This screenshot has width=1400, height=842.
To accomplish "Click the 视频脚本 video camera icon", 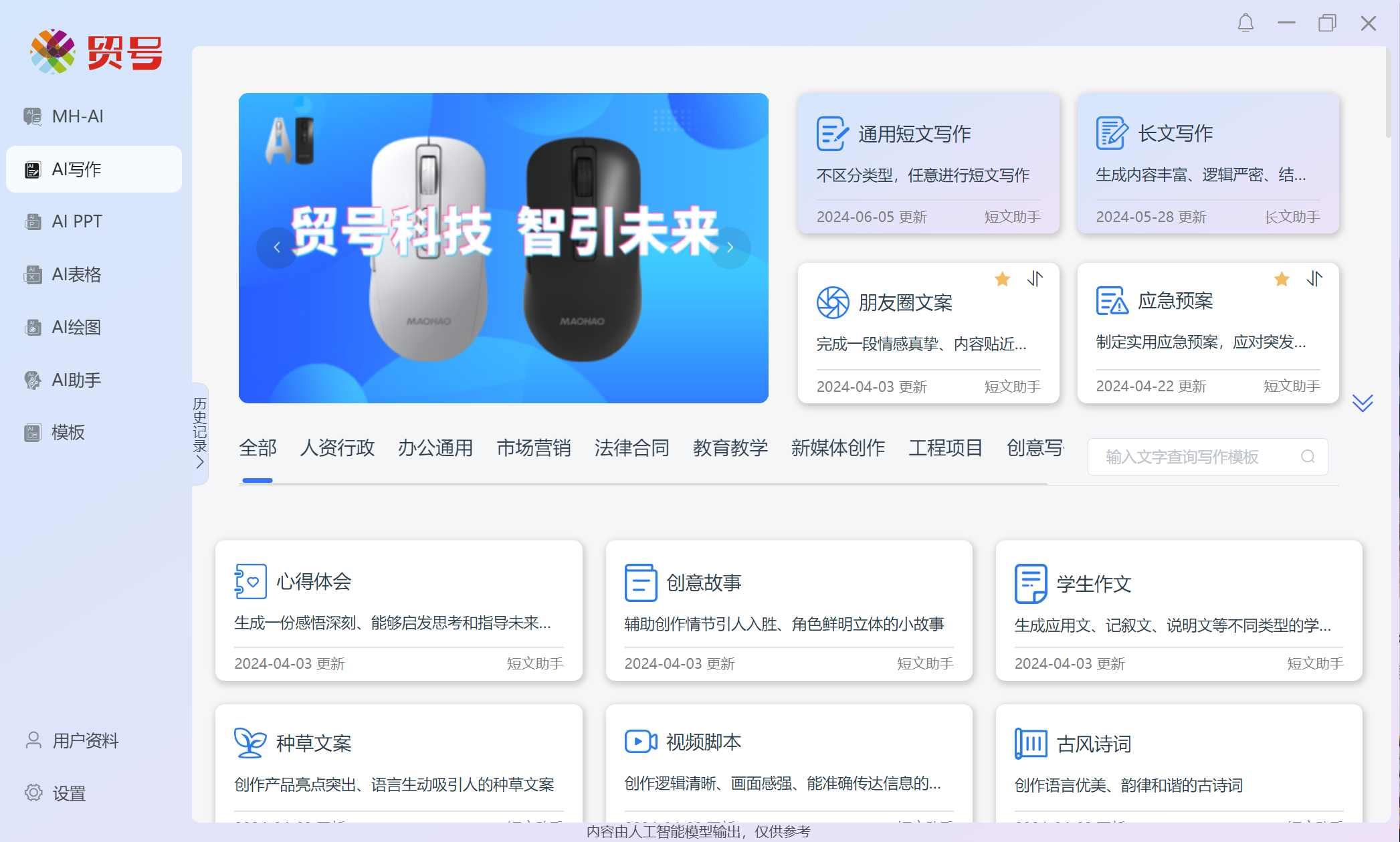I will coord(641,742).
